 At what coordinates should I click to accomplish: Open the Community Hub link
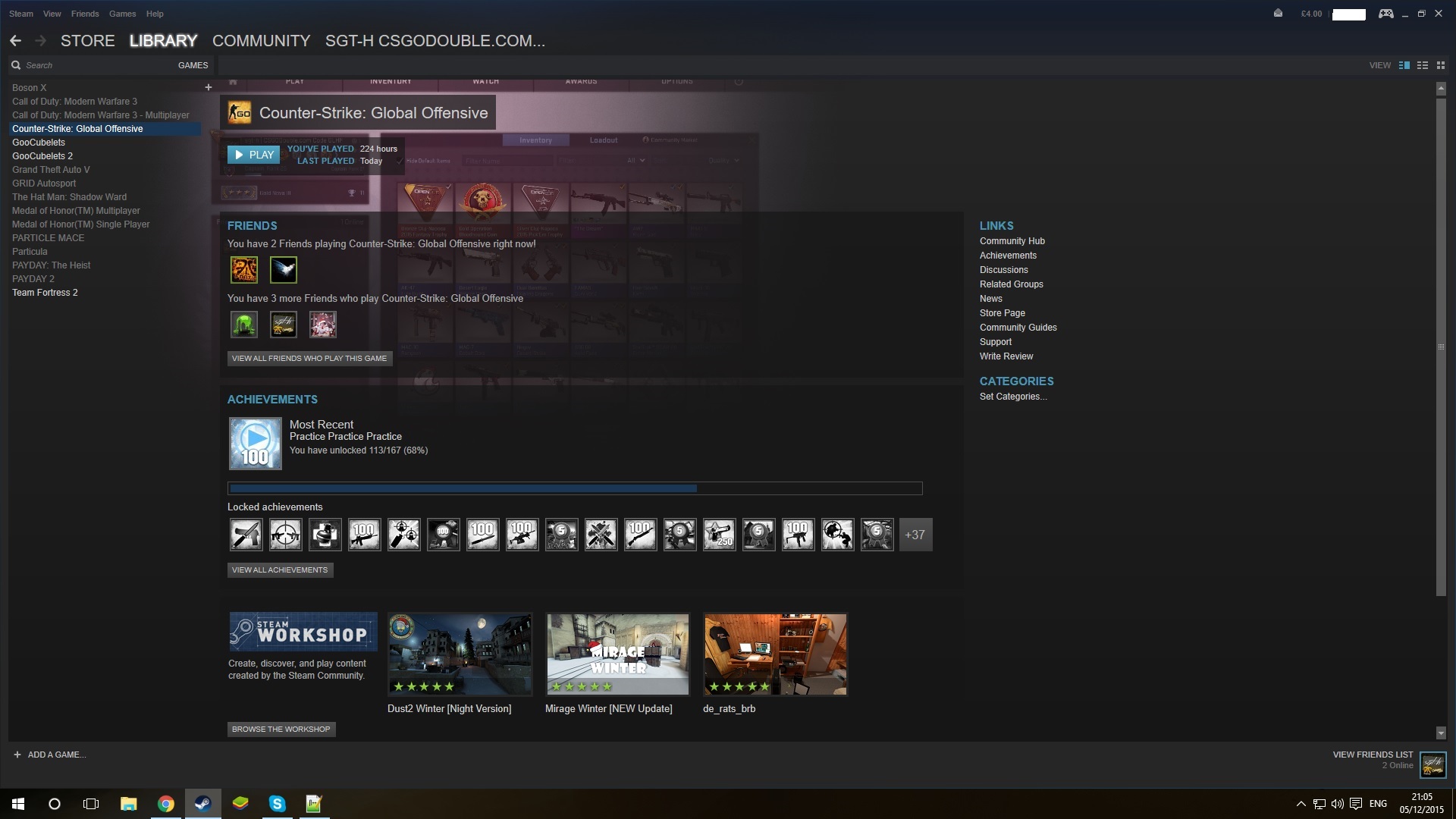[x=1012, y=241]
